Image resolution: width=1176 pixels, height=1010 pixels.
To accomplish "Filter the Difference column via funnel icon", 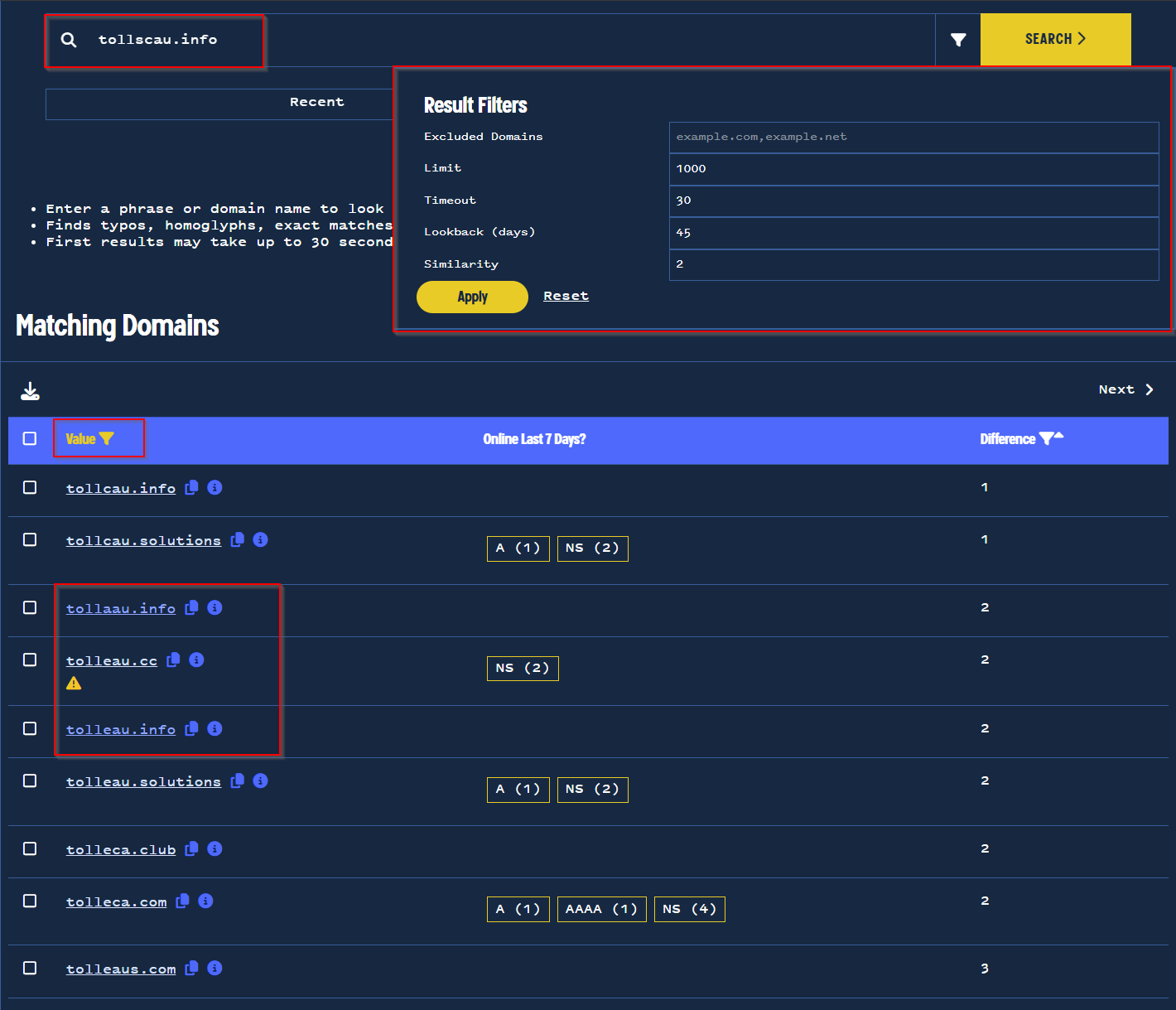I will coord(1047,438).
